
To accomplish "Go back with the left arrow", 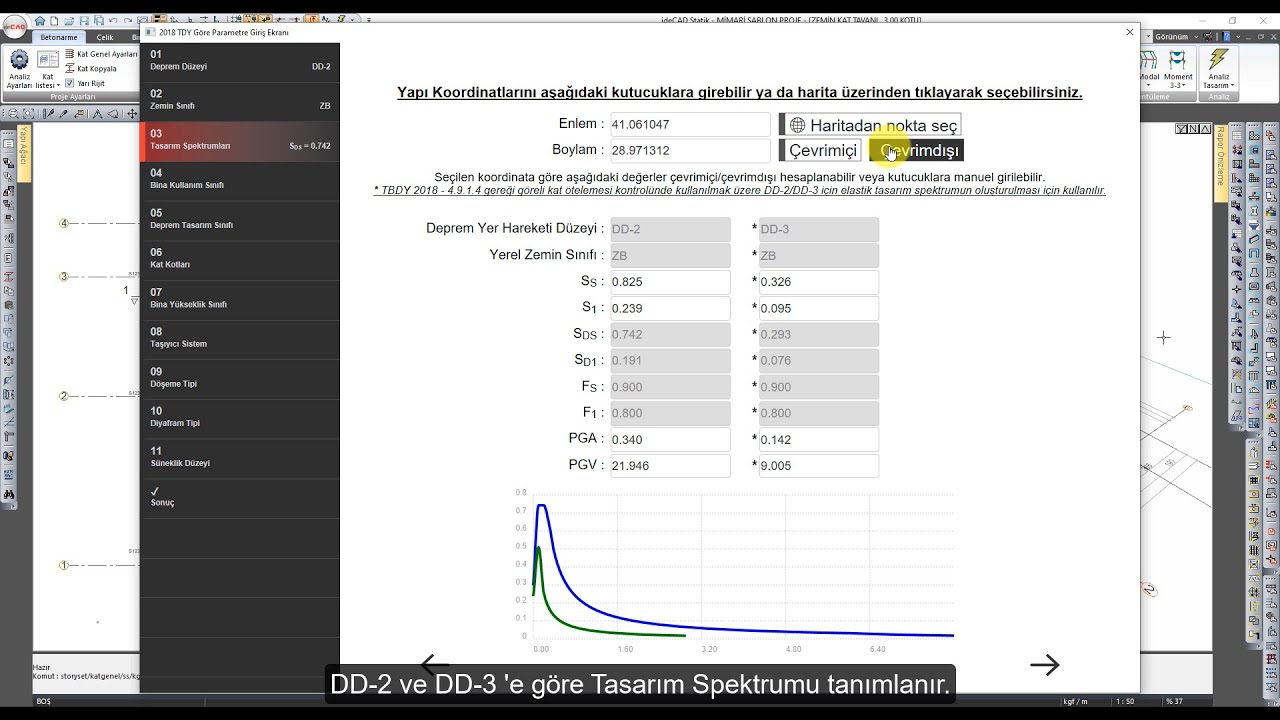I will tap(434, 663).
